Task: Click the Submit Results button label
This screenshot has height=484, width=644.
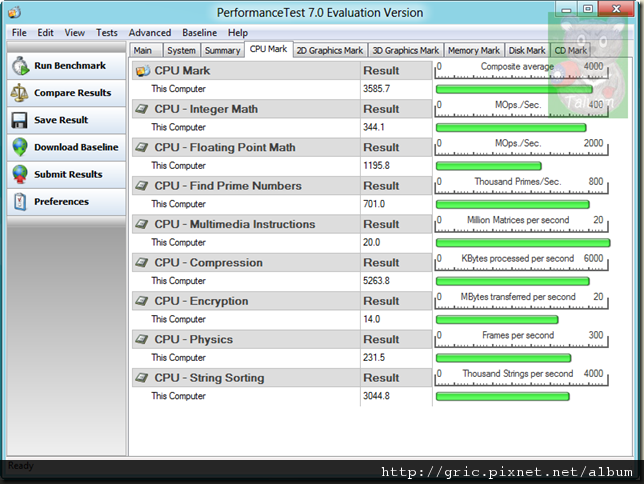Action: pos(68,174)
